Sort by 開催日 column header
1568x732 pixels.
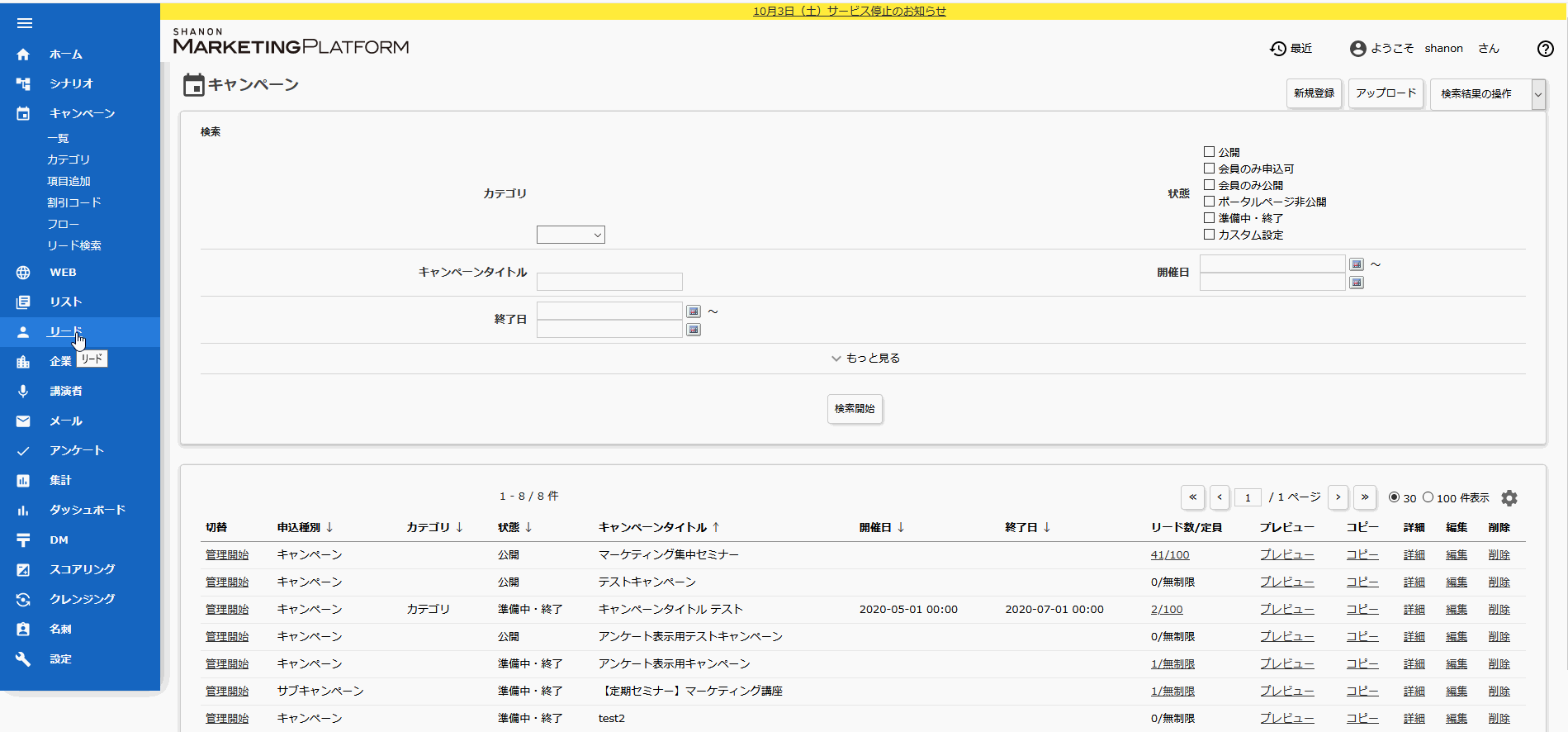coord(882,527)
